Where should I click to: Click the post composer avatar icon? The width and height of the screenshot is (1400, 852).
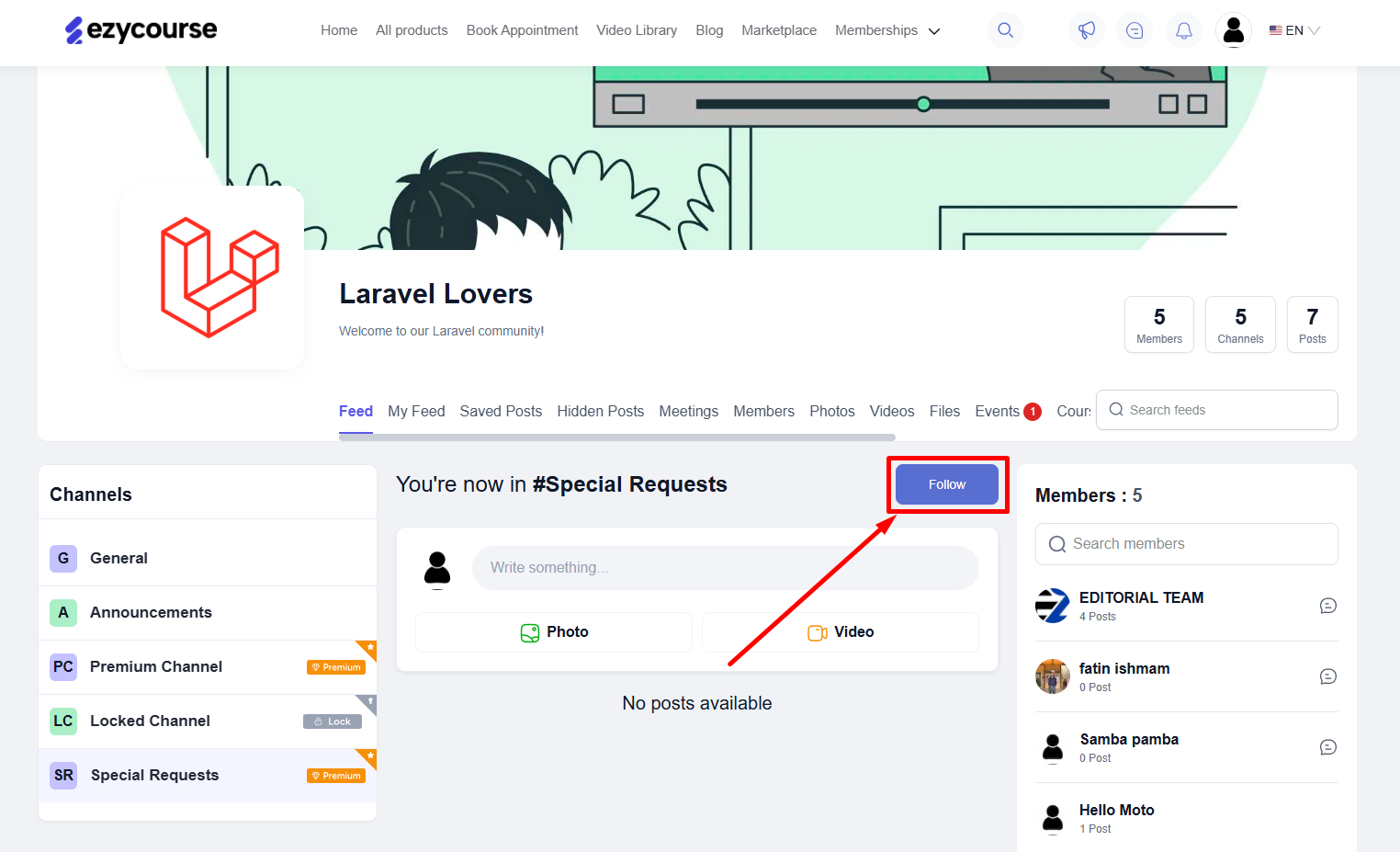click(437, 569)
